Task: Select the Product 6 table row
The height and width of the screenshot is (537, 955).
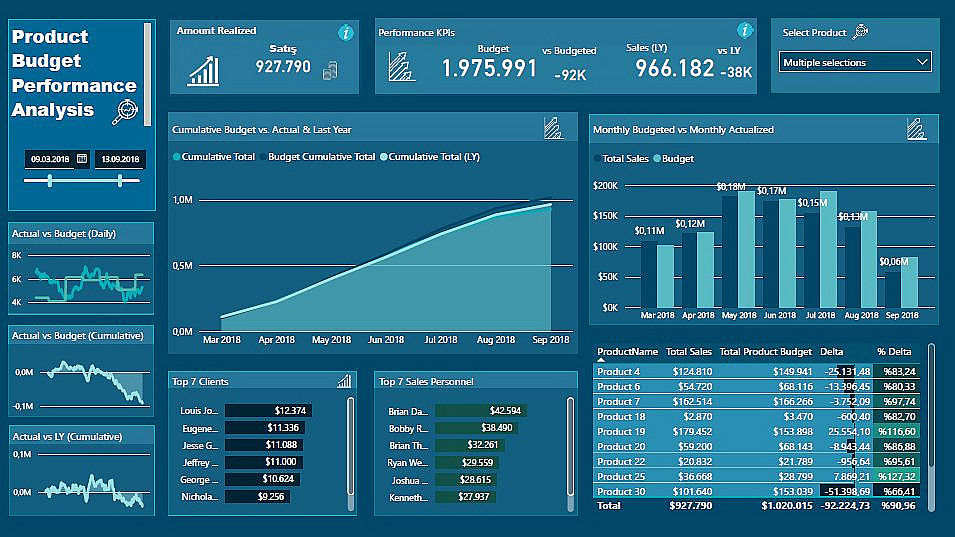Action: click(756, 387)
